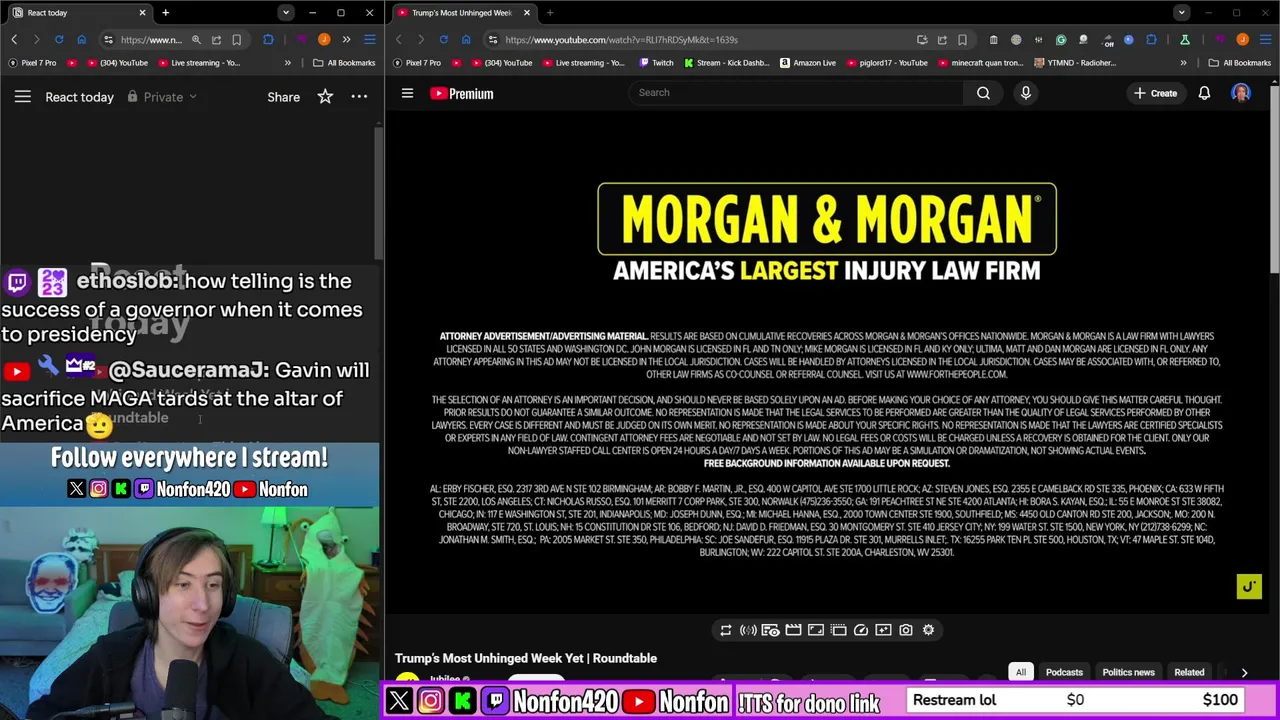Screen dimensions: 1280x720
Task: Share the YouTube page from address bar
Action: (x=942, y=39)
